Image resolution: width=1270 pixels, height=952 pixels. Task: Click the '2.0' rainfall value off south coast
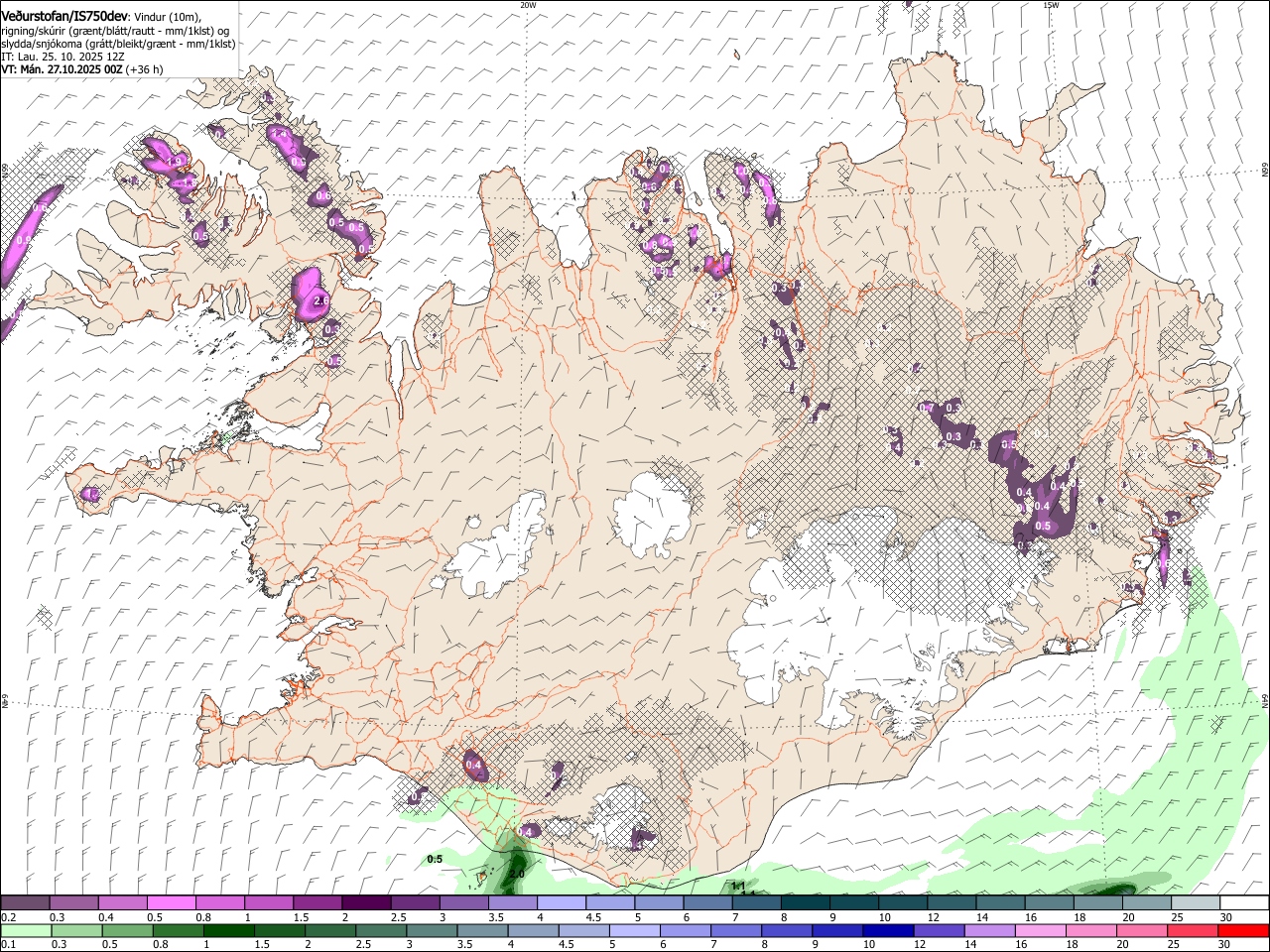[x=516, y=875]
